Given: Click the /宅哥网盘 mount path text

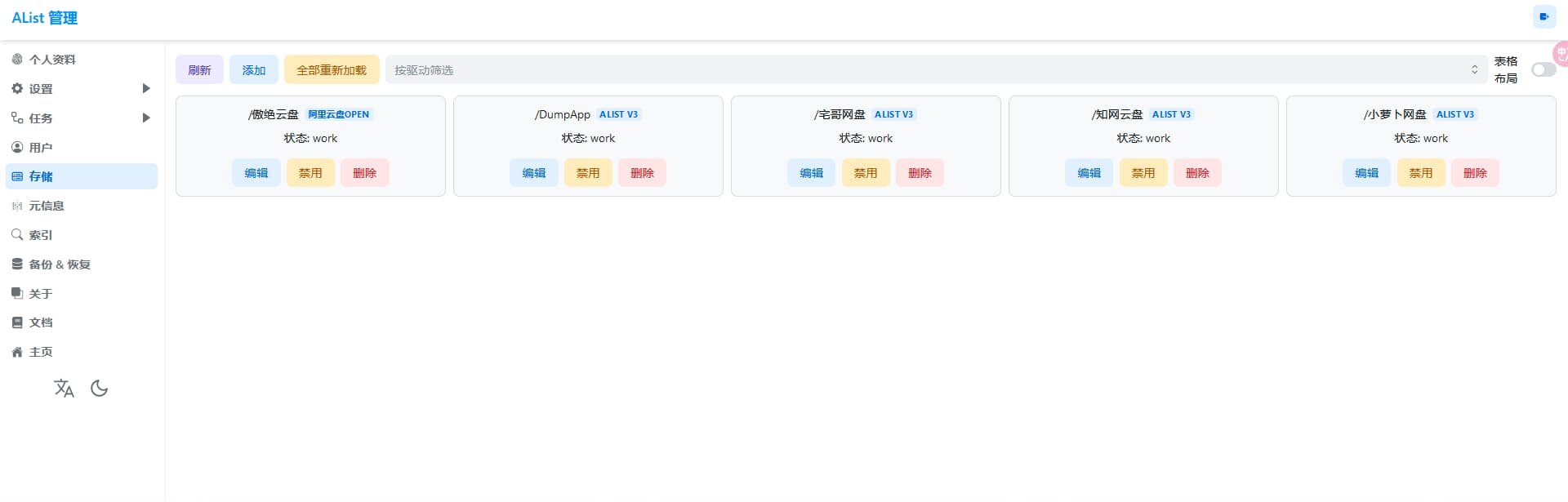Looking at the screenshot, I should click(840, 114).
